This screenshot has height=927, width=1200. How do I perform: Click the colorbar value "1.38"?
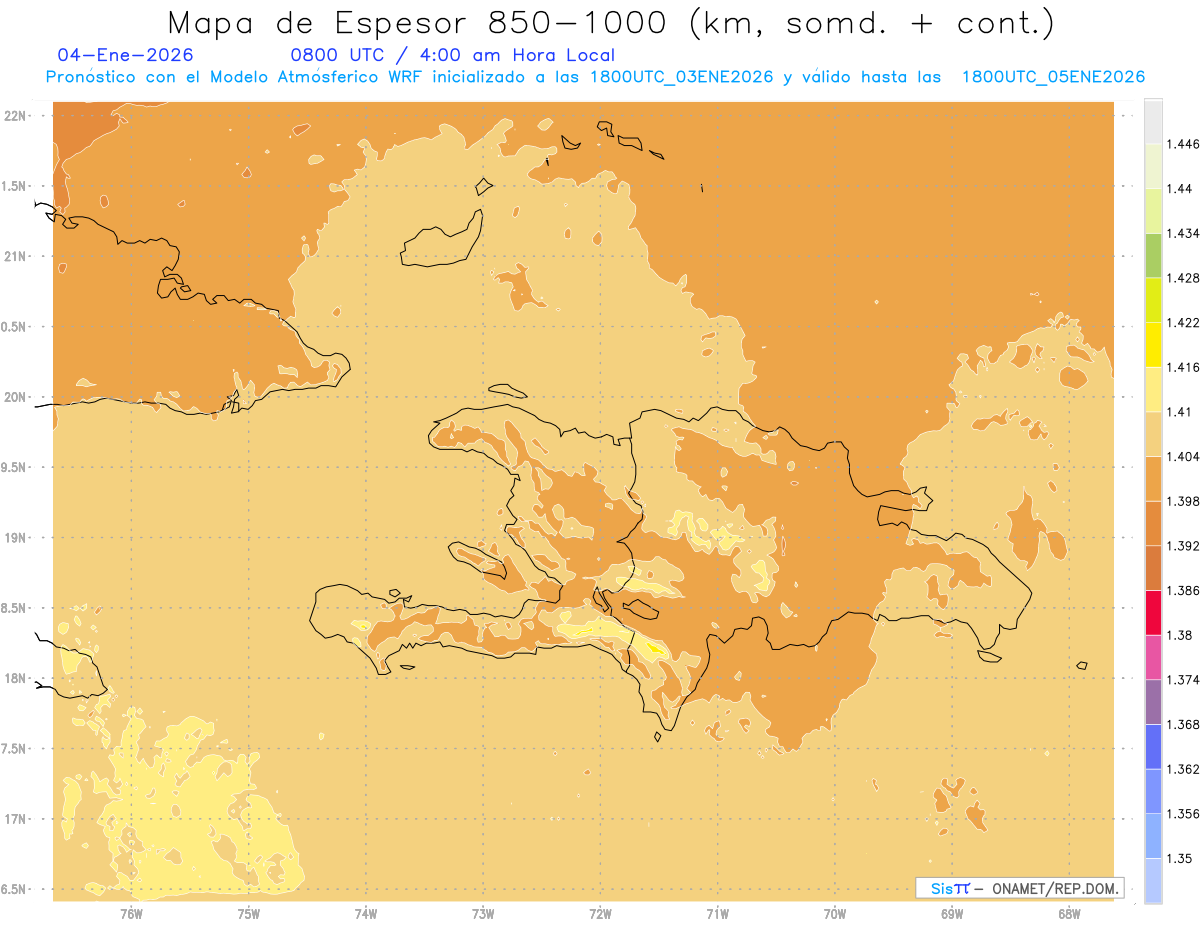point(1182,635)
